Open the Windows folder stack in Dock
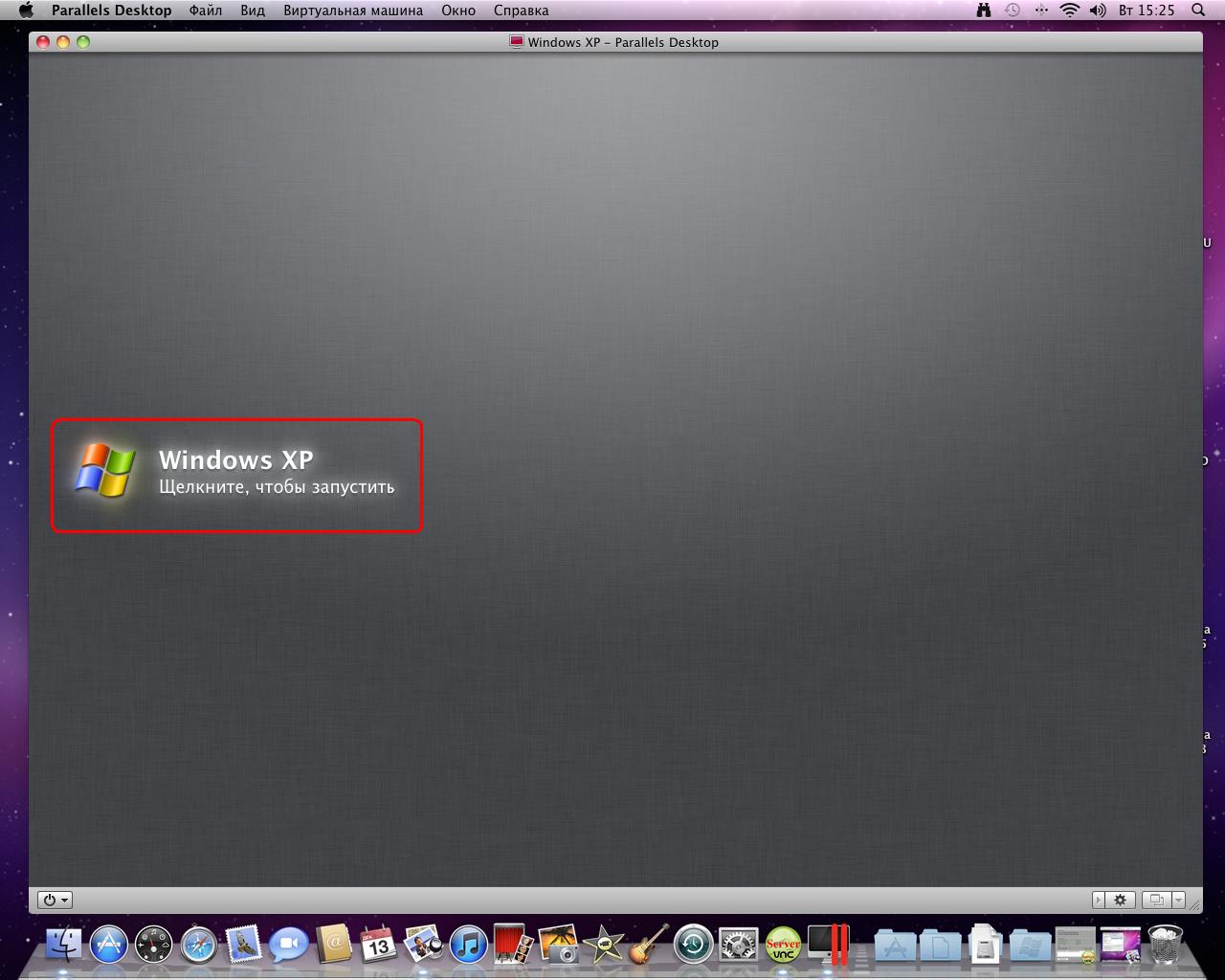 tap(1030, 945)
